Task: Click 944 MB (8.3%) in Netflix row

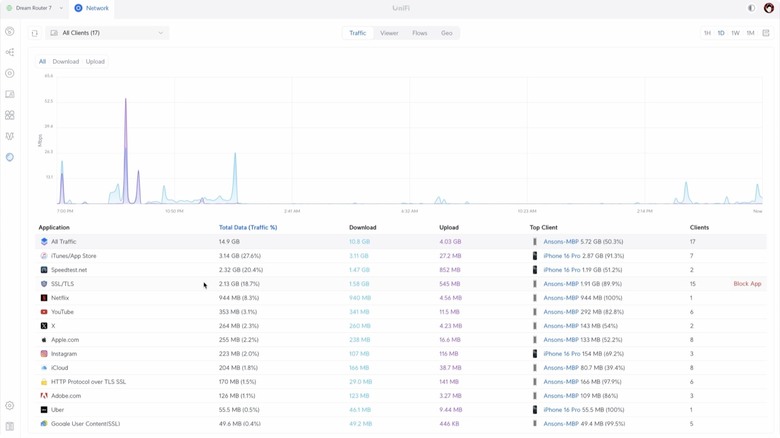Action: (239, 298)
